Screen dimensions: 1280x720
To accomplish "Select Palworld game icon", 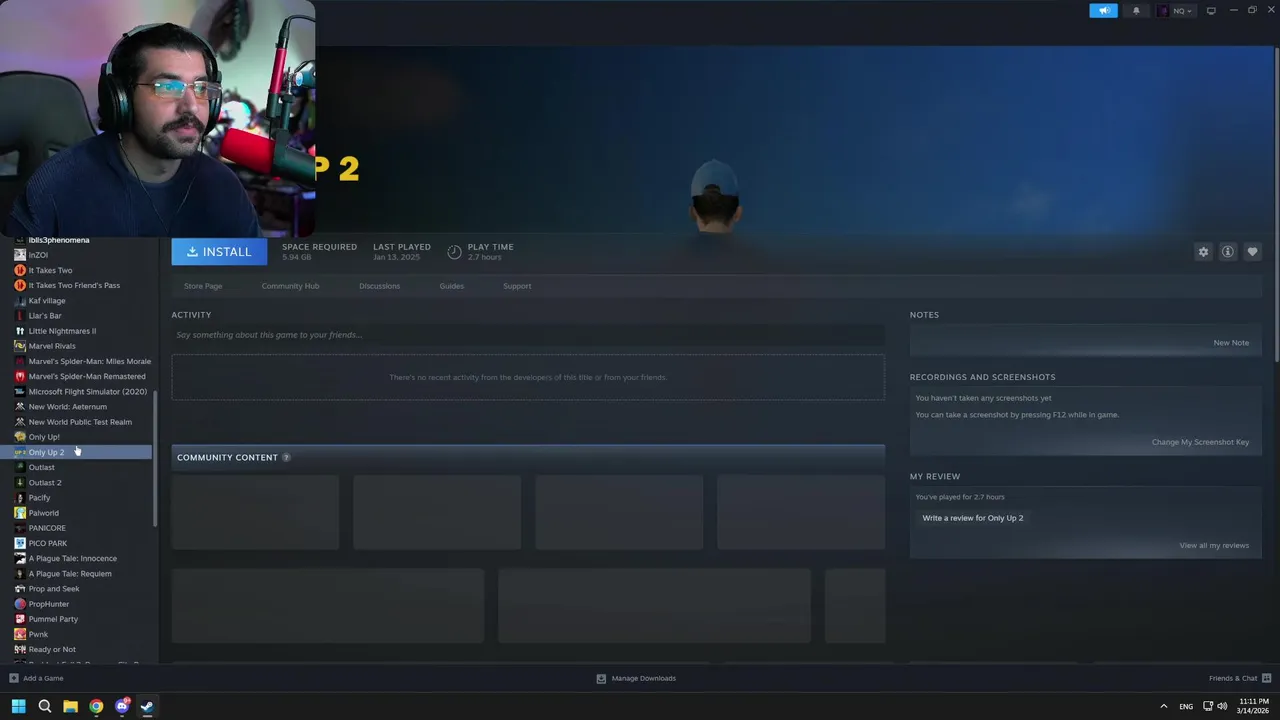I will click(20, 513).
